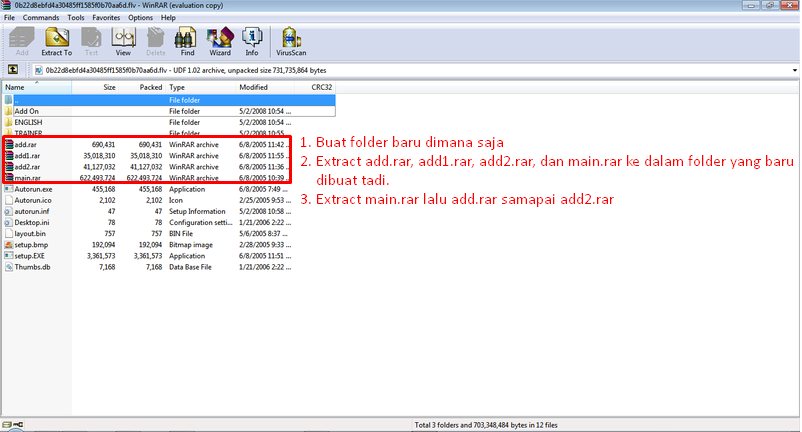Screen dimensions: 802x432
Task: Open the Find binoculars icon
Action: pos(185,41)
